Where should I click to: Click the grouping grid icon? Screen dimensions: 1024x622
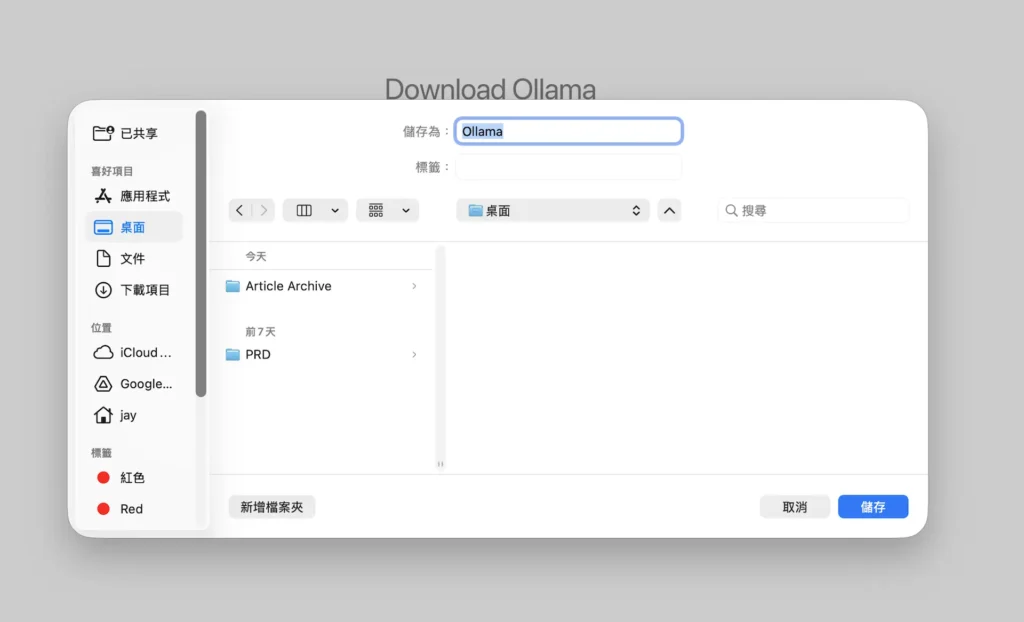[376, 210]
